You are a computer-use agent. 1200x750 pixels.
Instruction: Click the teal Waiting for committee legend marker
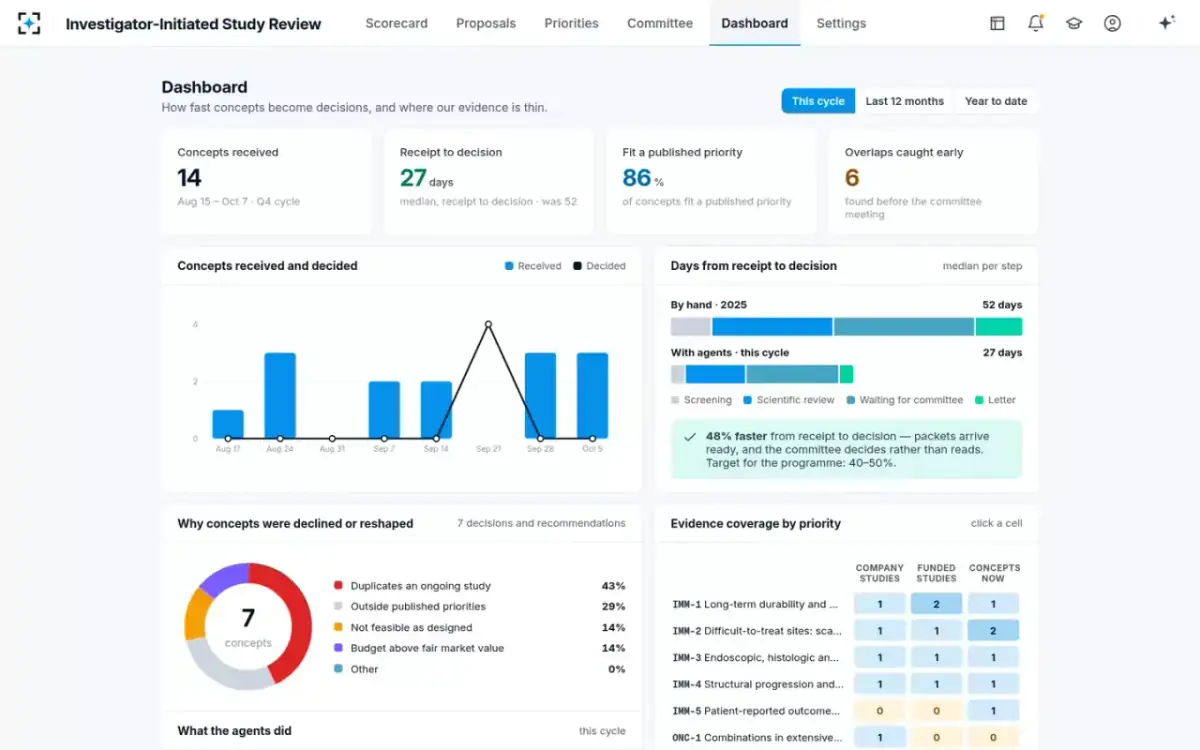[x=851, y=400]
